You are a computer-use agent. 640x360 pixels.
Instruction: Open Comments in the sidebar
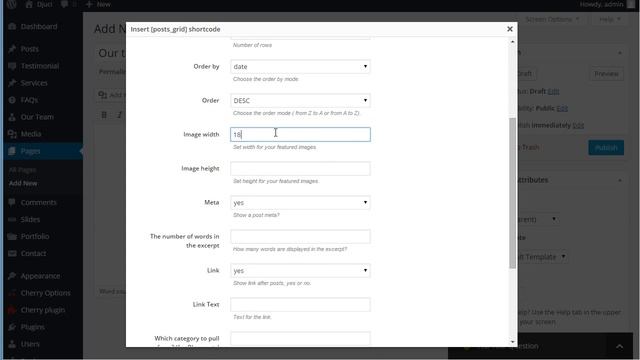pos(38,202)
